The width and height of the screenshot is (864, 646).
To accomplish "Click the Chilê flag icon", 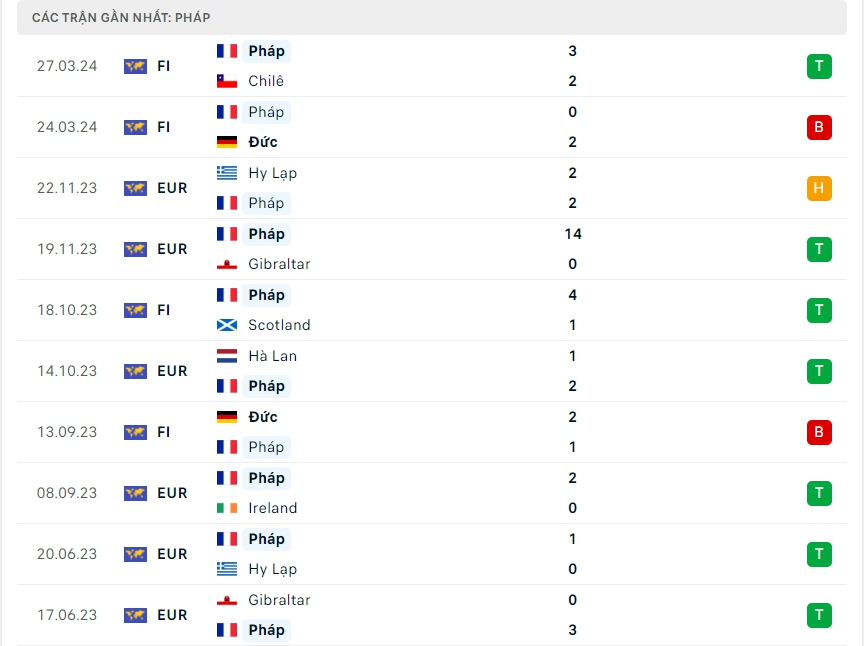I will [227, 81].
